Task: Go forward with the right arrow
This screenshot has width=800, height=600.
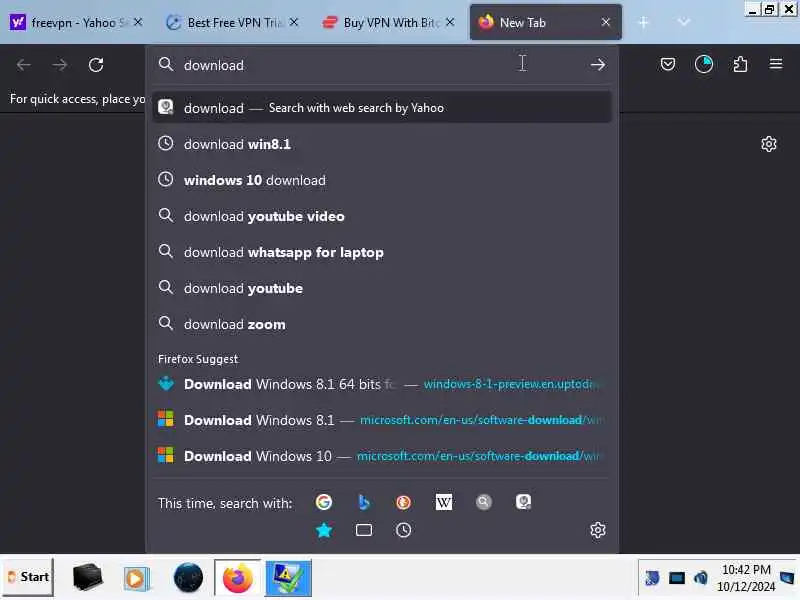Action: [x=60, y=65]
